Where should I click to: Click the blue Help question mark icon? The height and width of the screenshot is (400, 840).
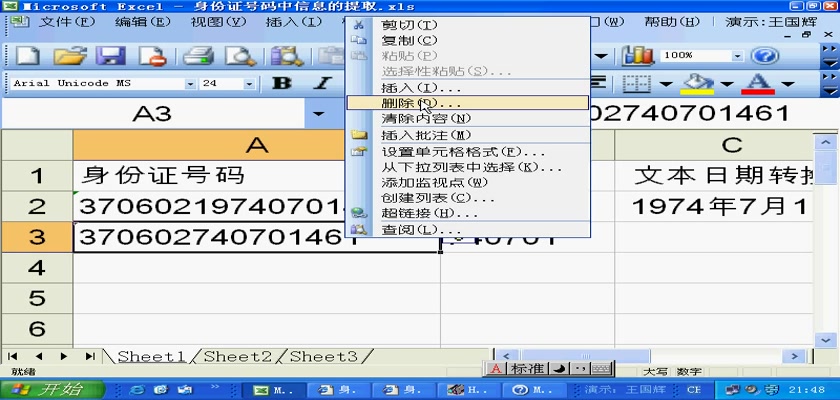pyautogui.click(x=765, y=56)
